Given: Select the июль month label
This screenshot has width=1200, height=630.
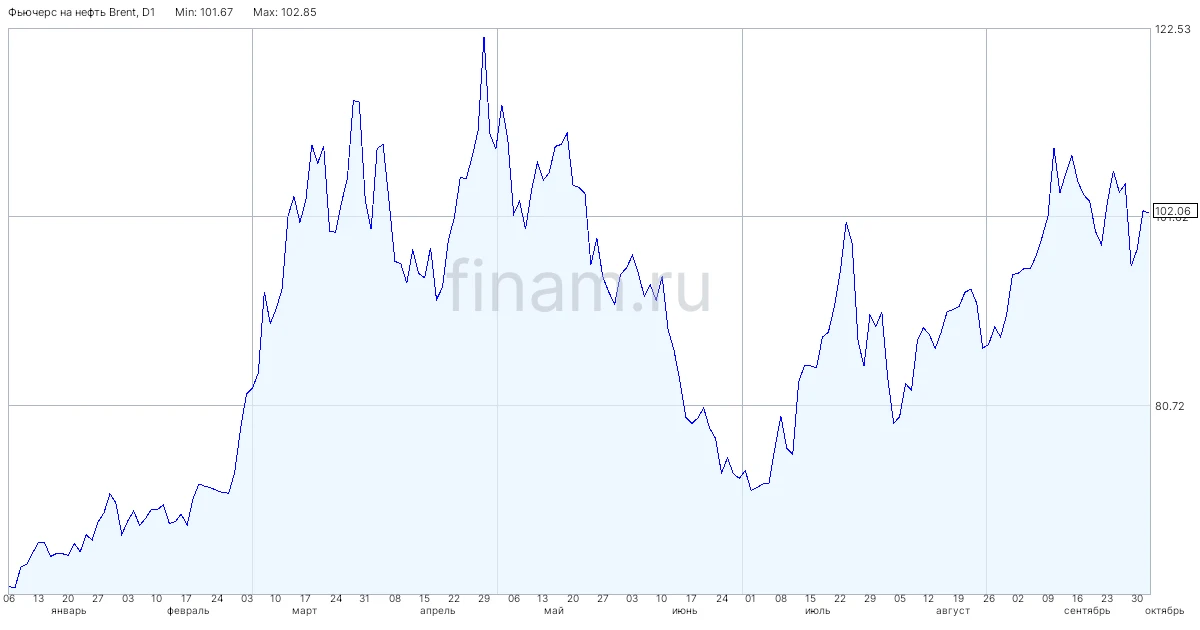Looking at the screenshot, I should 817,611.
